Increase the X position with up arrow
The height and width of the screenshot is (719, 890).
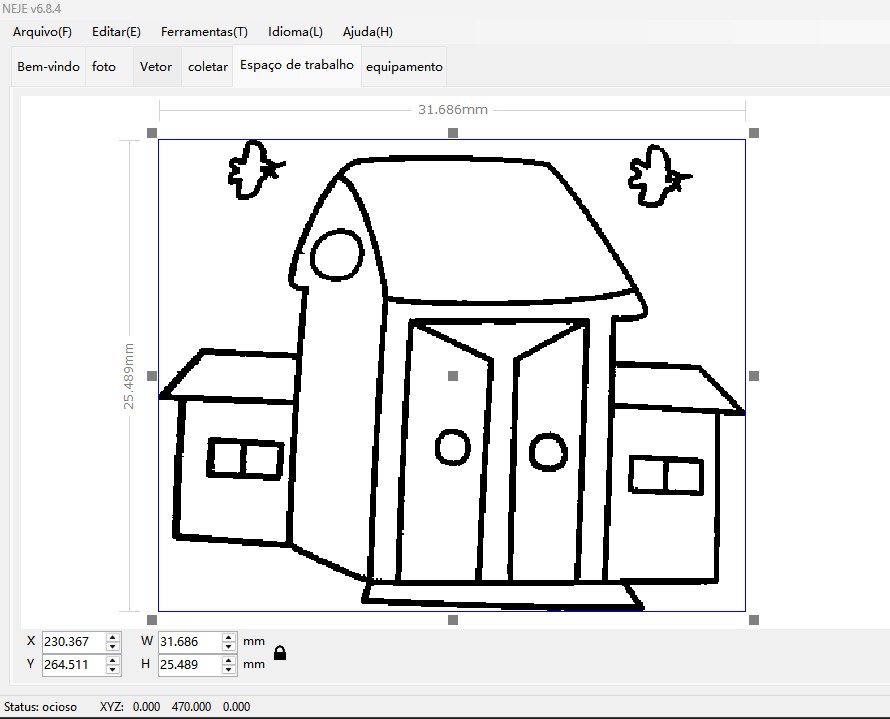[113, 636]
